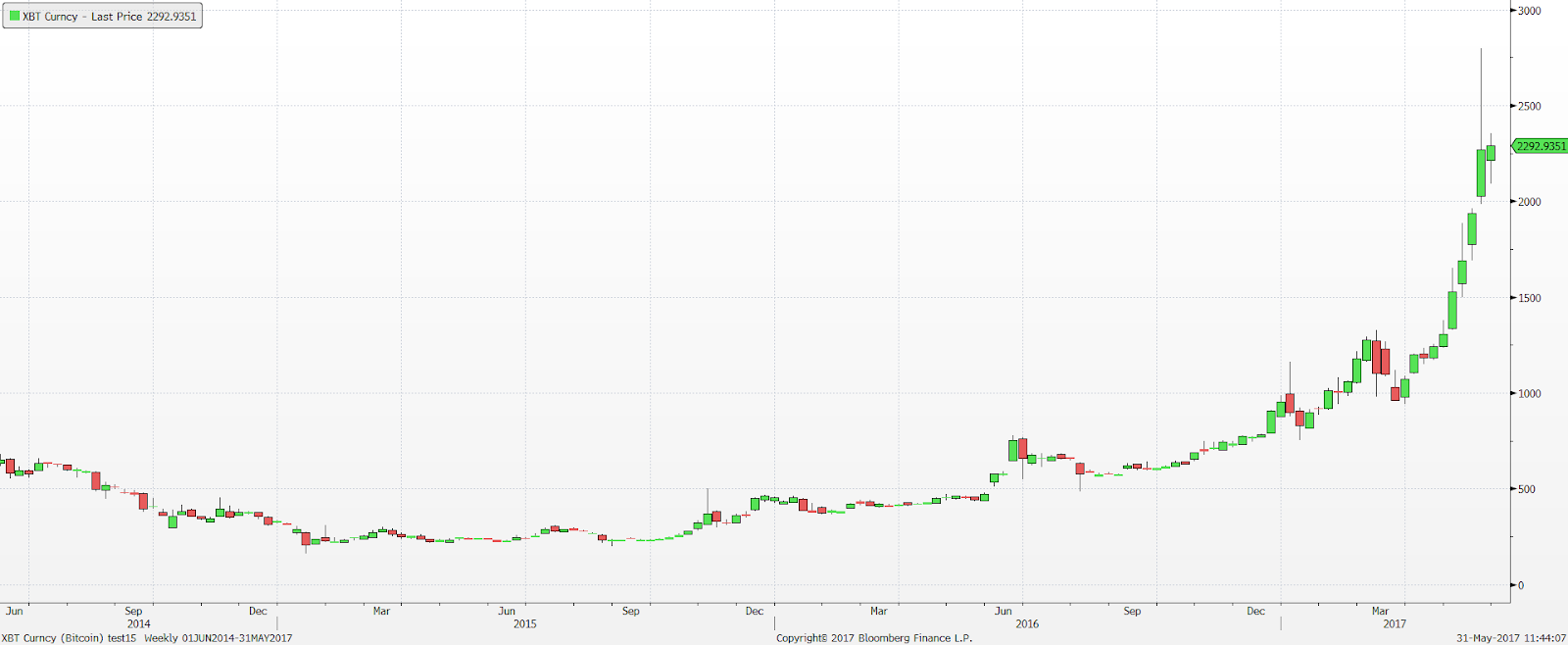Viewport: 1568px width, 645px height.
Task: Click the green XBT Curncy legend swatch
Action: [x=15, y=17]
